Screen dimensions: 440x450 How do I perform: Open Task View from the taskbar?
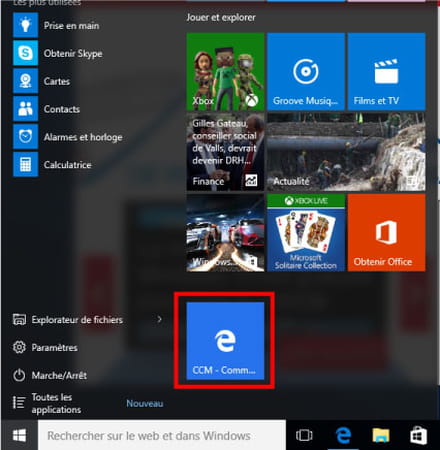pyautogui.click(x=304, y=435)
